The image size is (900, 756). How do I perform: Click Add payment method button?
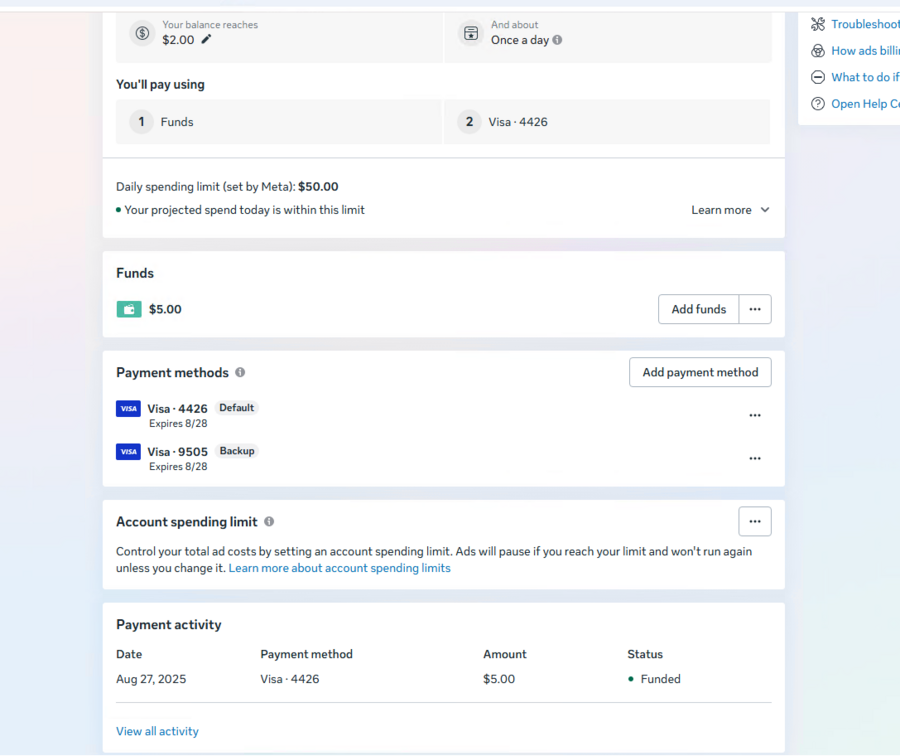pos(700,372)
